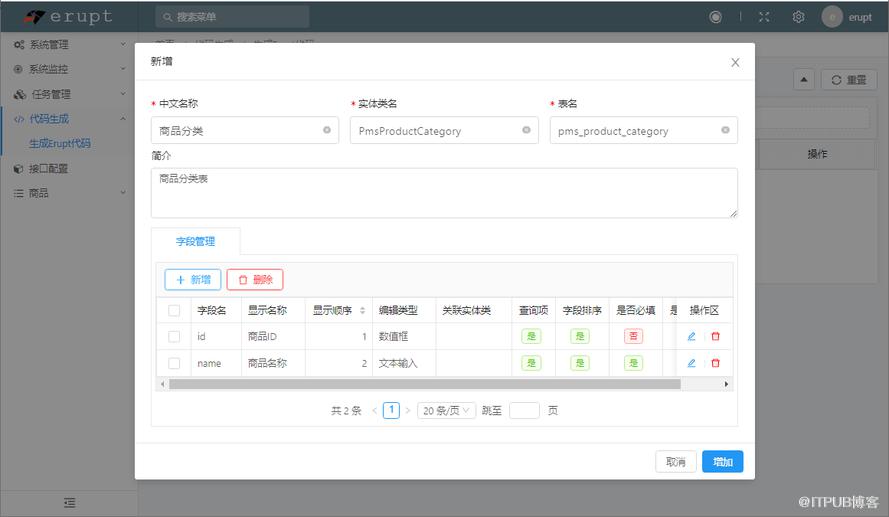889x517 pixels.
Task: Click the red trash icon for name row
Action: coord(716,363)
